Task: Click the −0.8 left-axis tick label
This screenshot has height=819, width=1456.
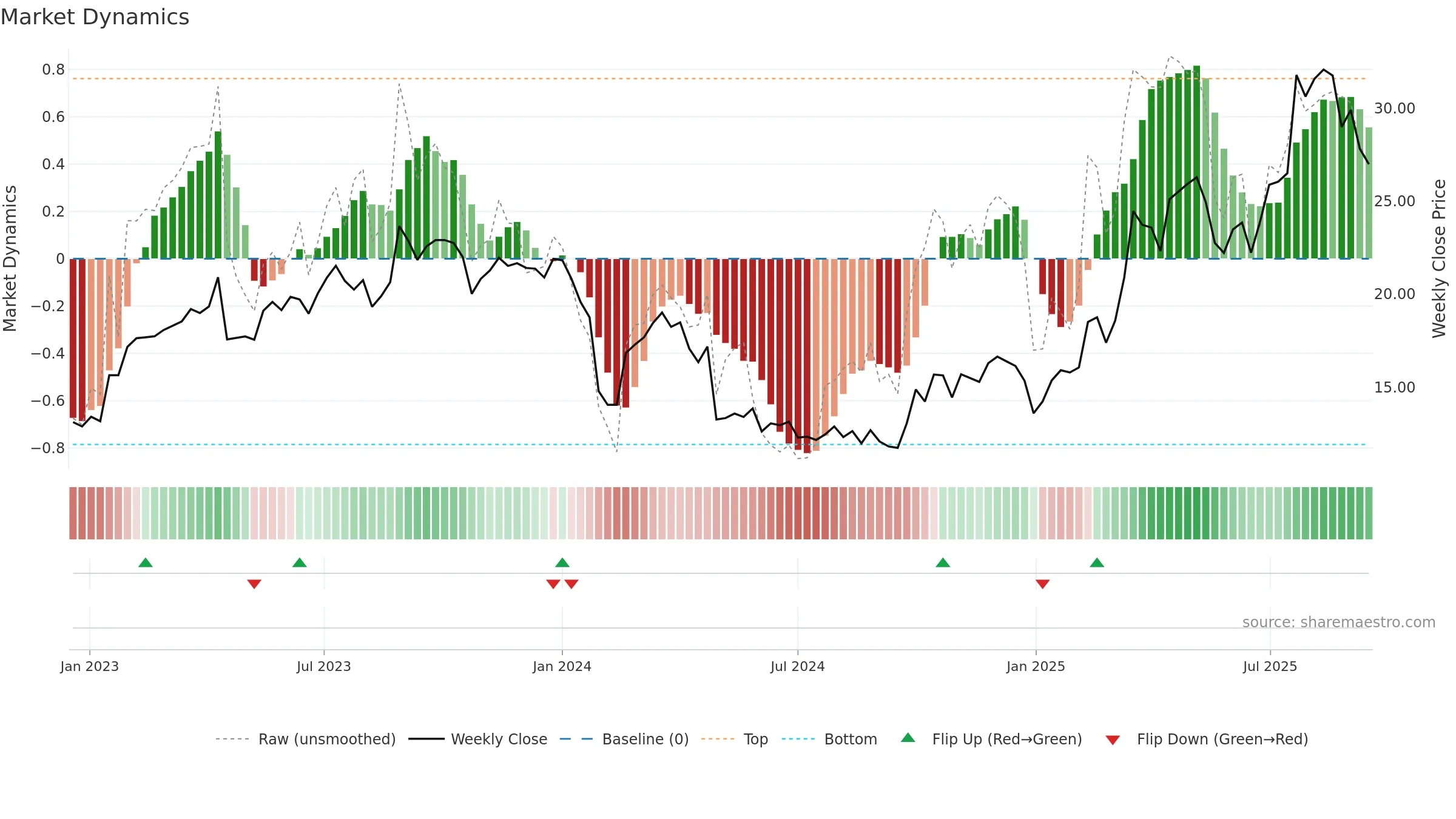Action: 48,448
